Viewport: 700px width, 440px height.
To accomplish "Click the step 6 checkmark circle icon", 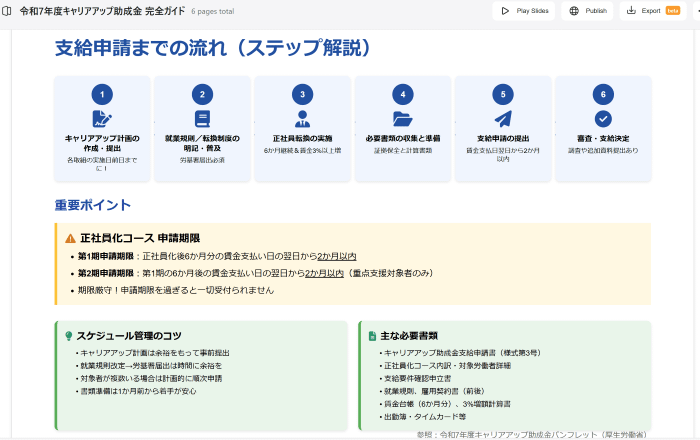I will [602, 119].
